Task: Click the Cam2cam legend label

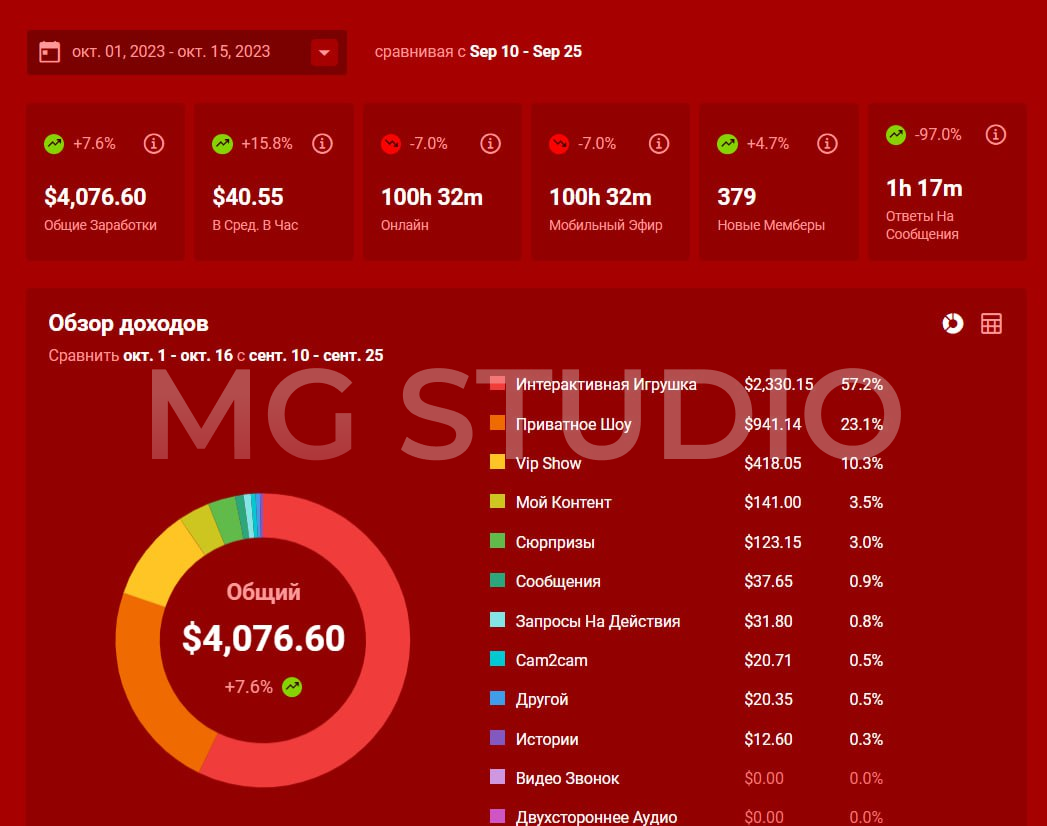Action: (551, 660)
